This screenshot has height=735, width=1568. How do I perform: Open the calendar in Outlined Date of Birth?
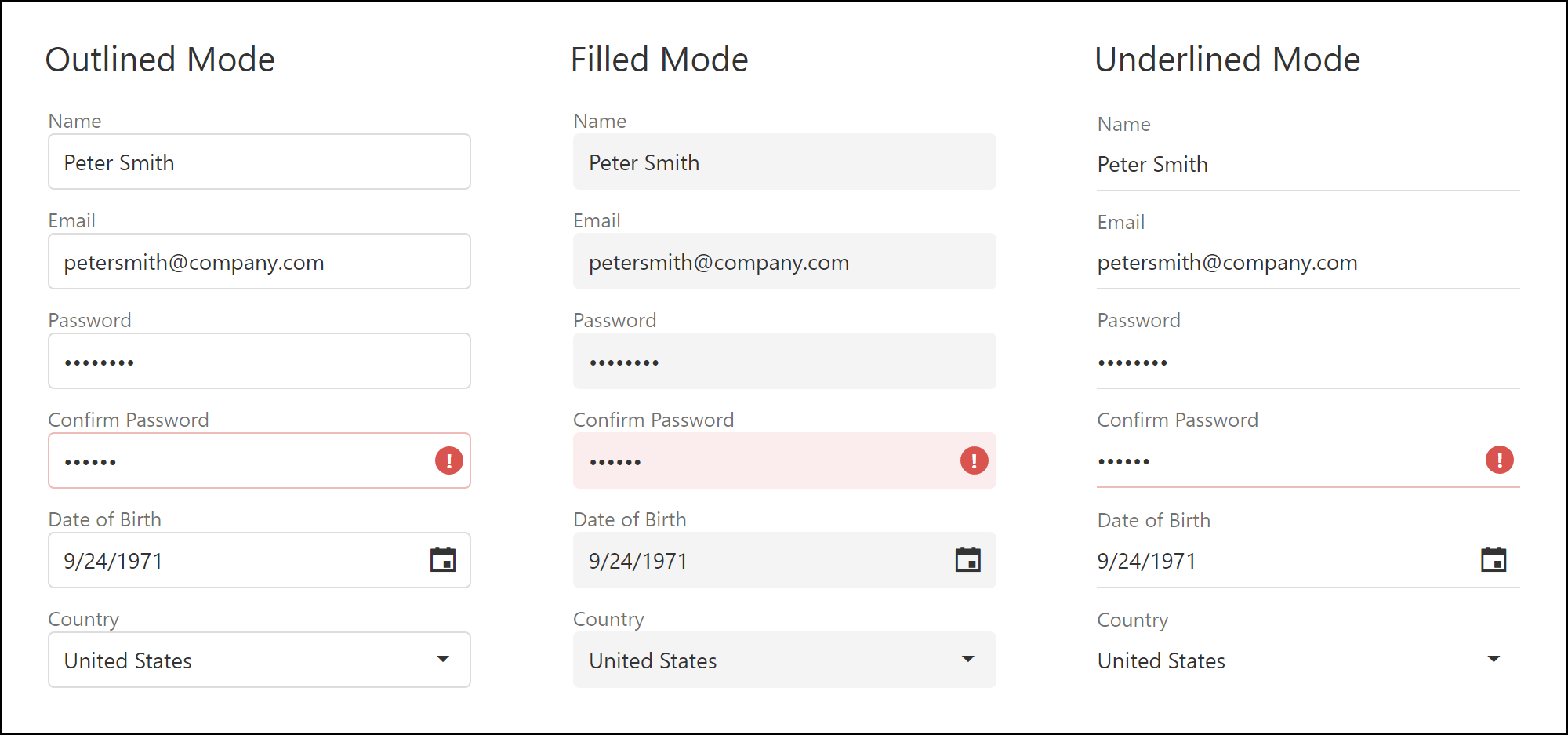[x=443, y=560]
